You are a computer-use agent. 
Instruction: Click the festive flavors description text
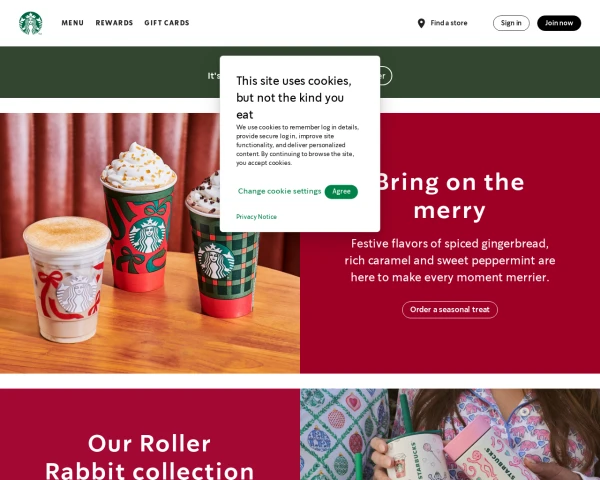point(450,260)
